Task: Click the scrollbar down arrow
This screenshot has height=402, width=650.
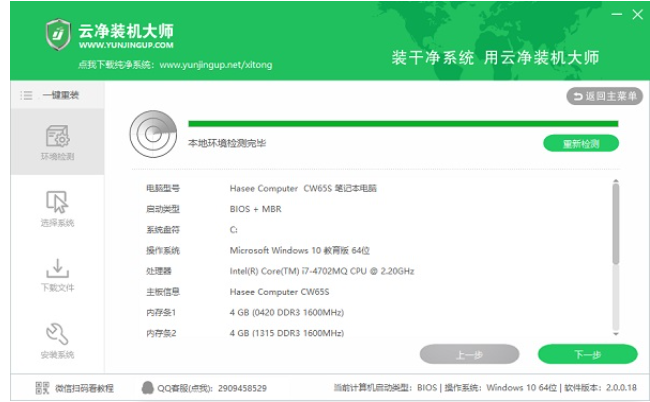Action: pos(616,334)
